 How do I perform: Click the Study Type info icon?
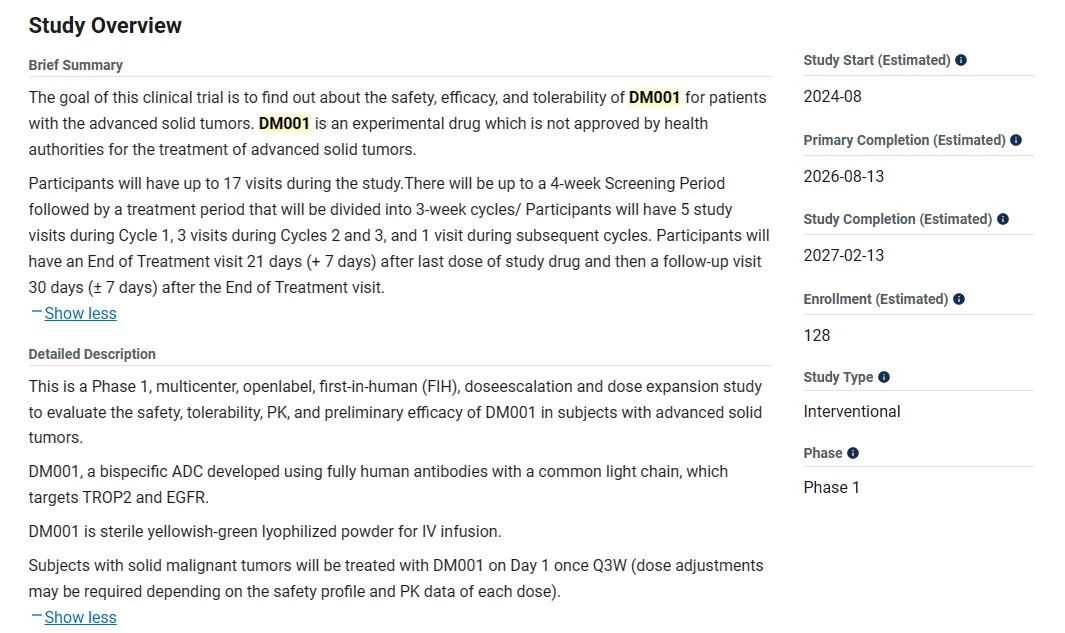point(884,377)
